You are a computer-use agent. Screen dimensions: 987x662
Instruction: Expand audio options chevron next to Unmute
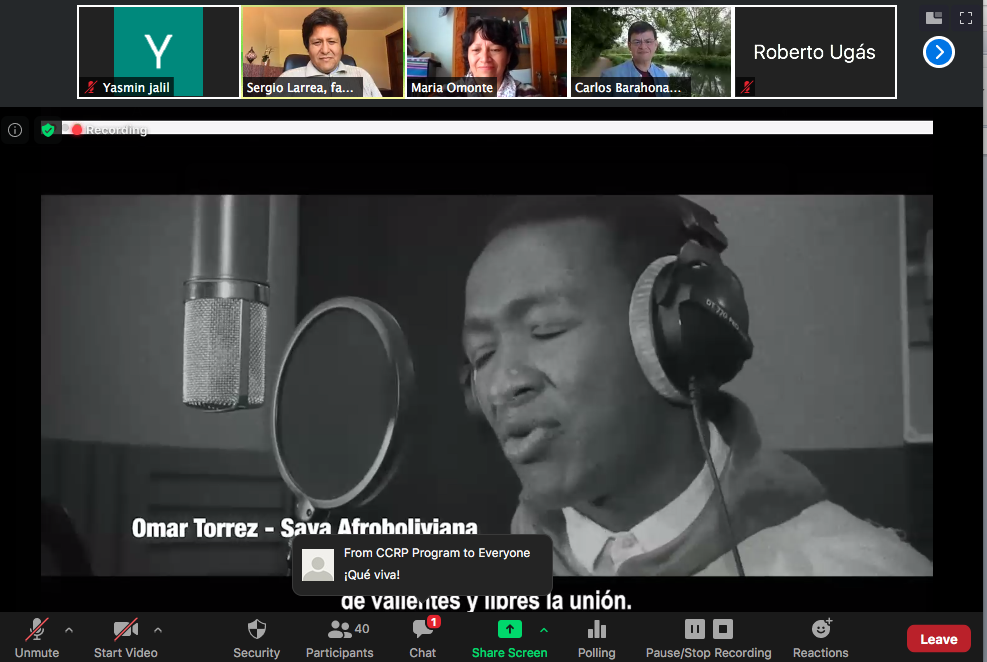[x=69, y=630]
